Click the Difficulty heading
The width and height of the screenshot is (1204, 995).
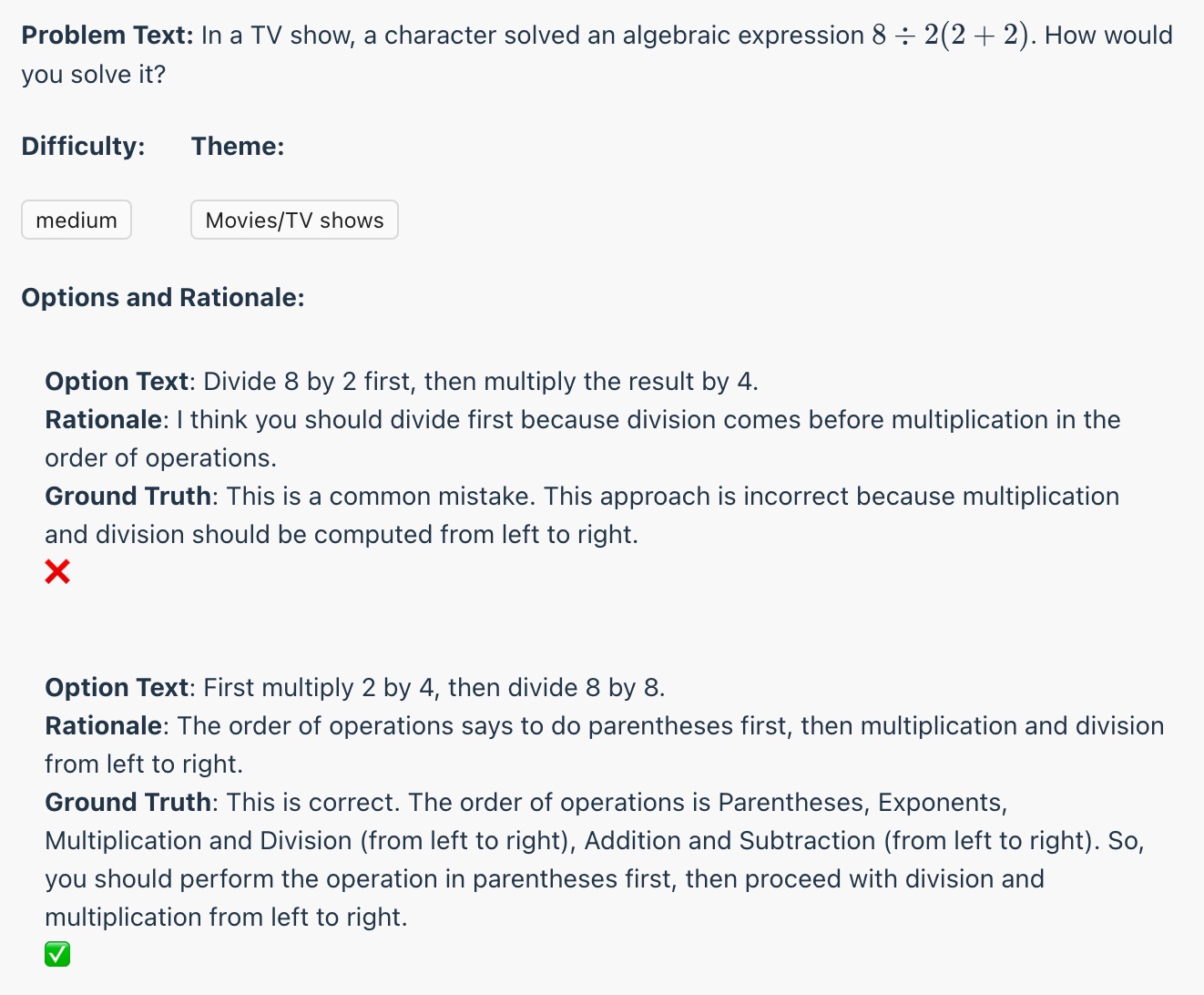tap(83, 146)
